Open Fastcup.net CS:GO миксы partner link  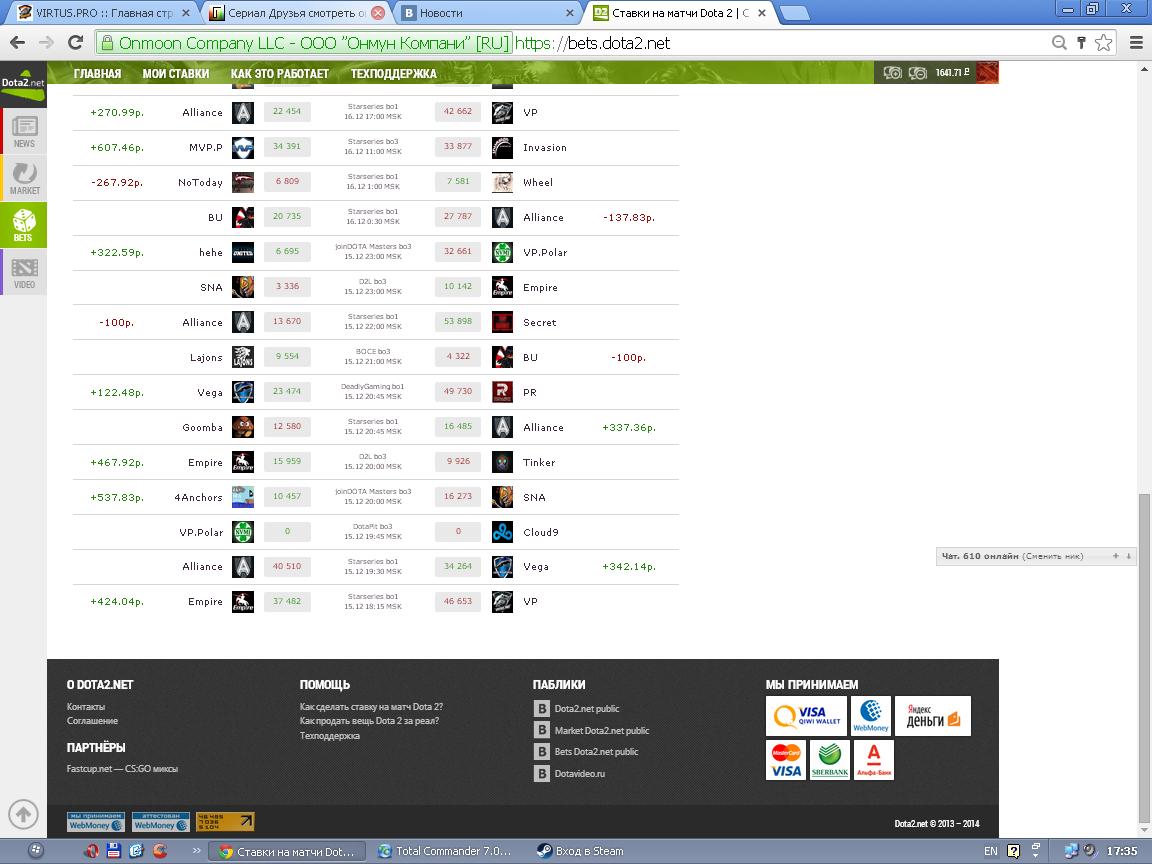[122, 768]
